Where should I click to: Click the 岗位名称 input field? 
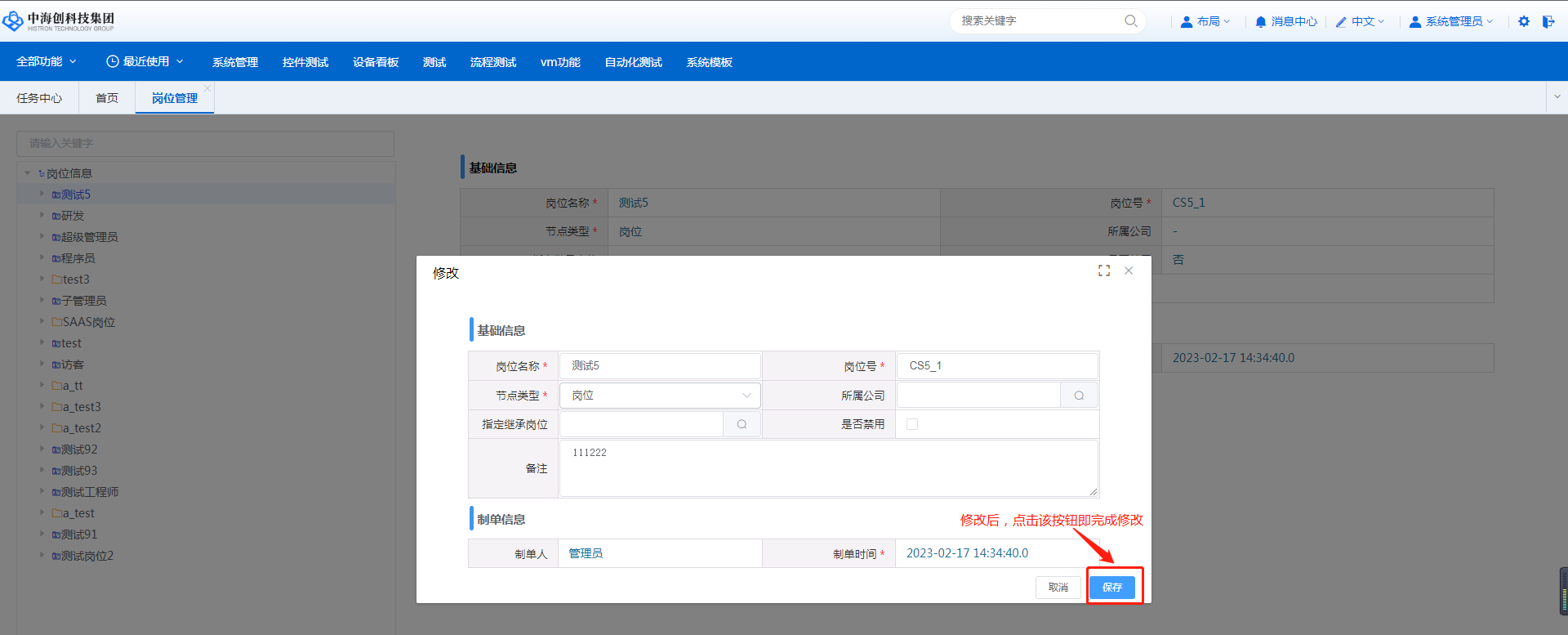pyautogui.click(x=660, y=366)
